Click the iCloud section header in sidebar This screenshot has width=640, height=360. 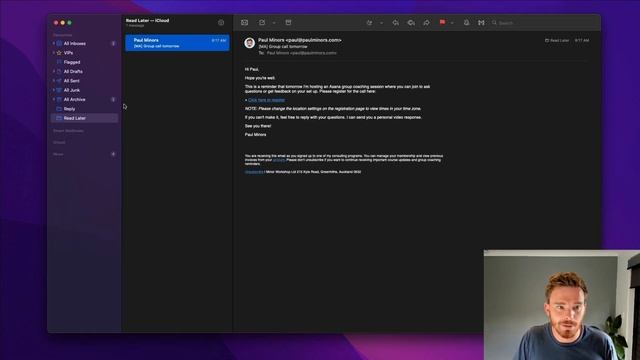point(59,142)
